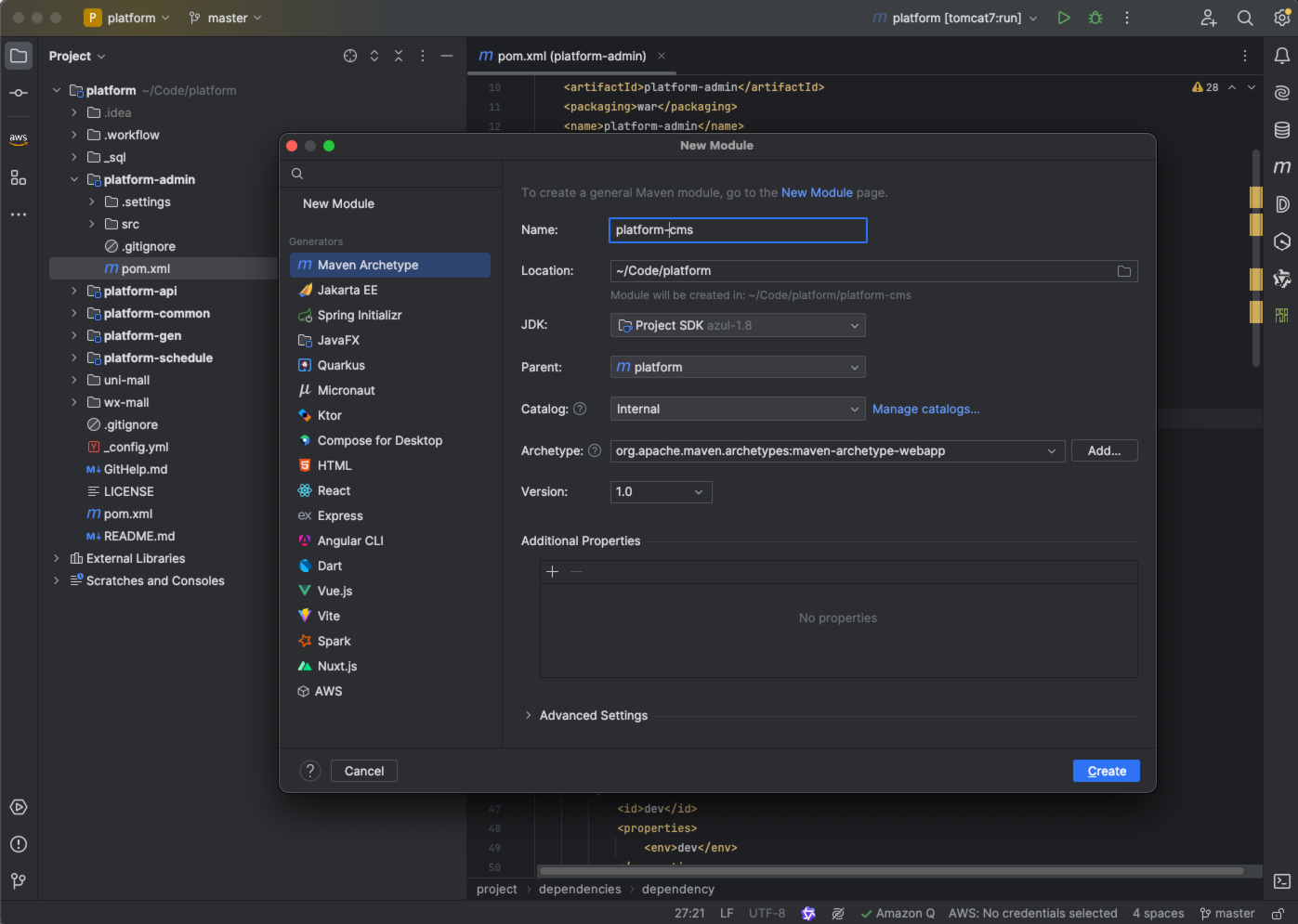The image size is (1298, 924).
Task: Select platform-schedule in Project tree
Action: (158, 358)
